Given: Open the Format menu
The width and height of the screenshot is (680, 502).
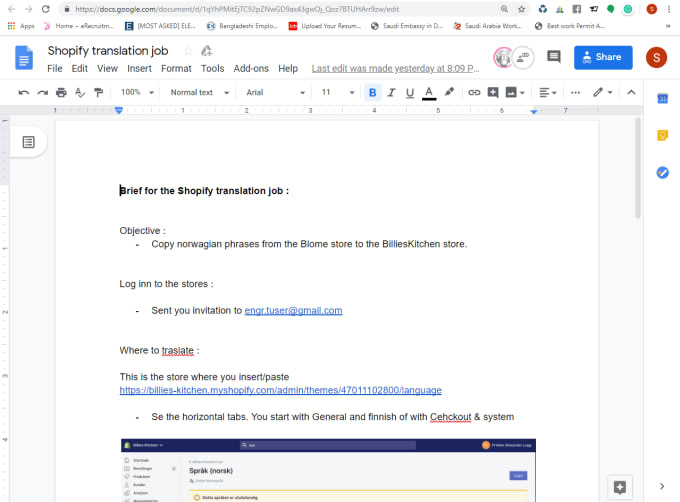Looking at the screenshot, I should tap(176, 68).
